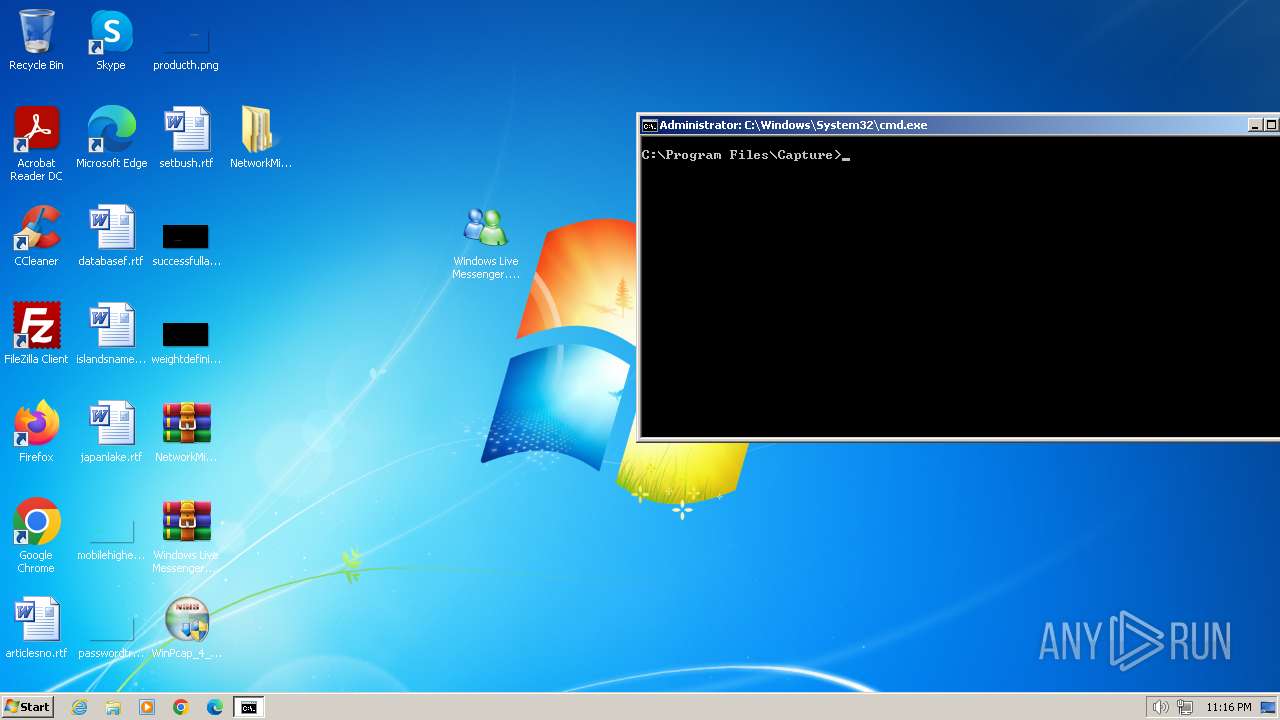The image size is (1280, 720).
Task: Maximize the cmd.exe window
Action: click(x=1272, y=125)
